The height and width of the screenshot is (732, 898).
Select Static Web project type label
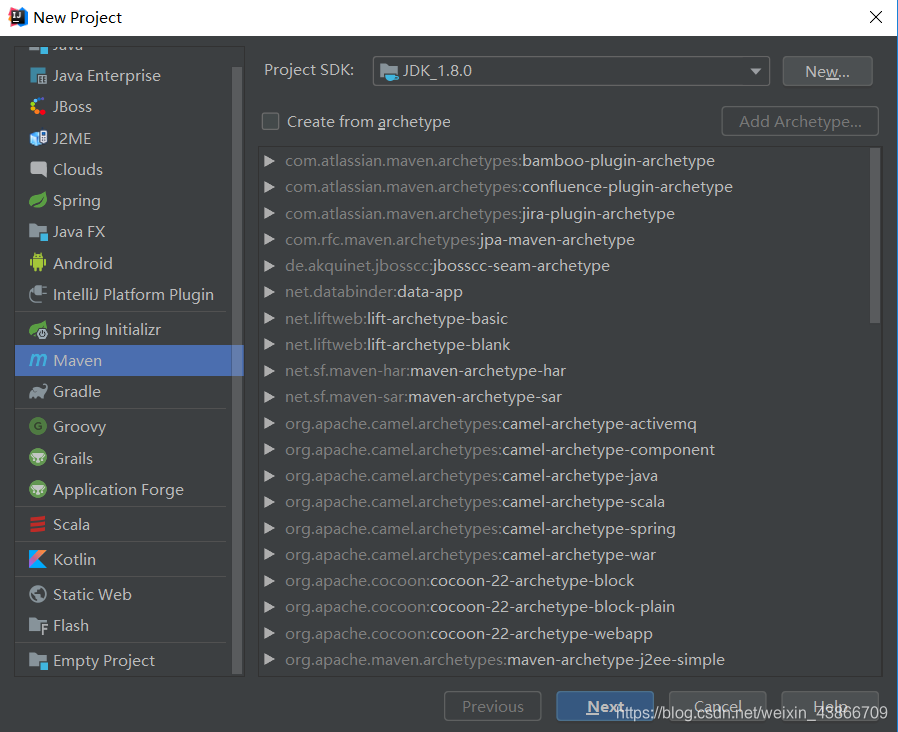coord(92,595)
